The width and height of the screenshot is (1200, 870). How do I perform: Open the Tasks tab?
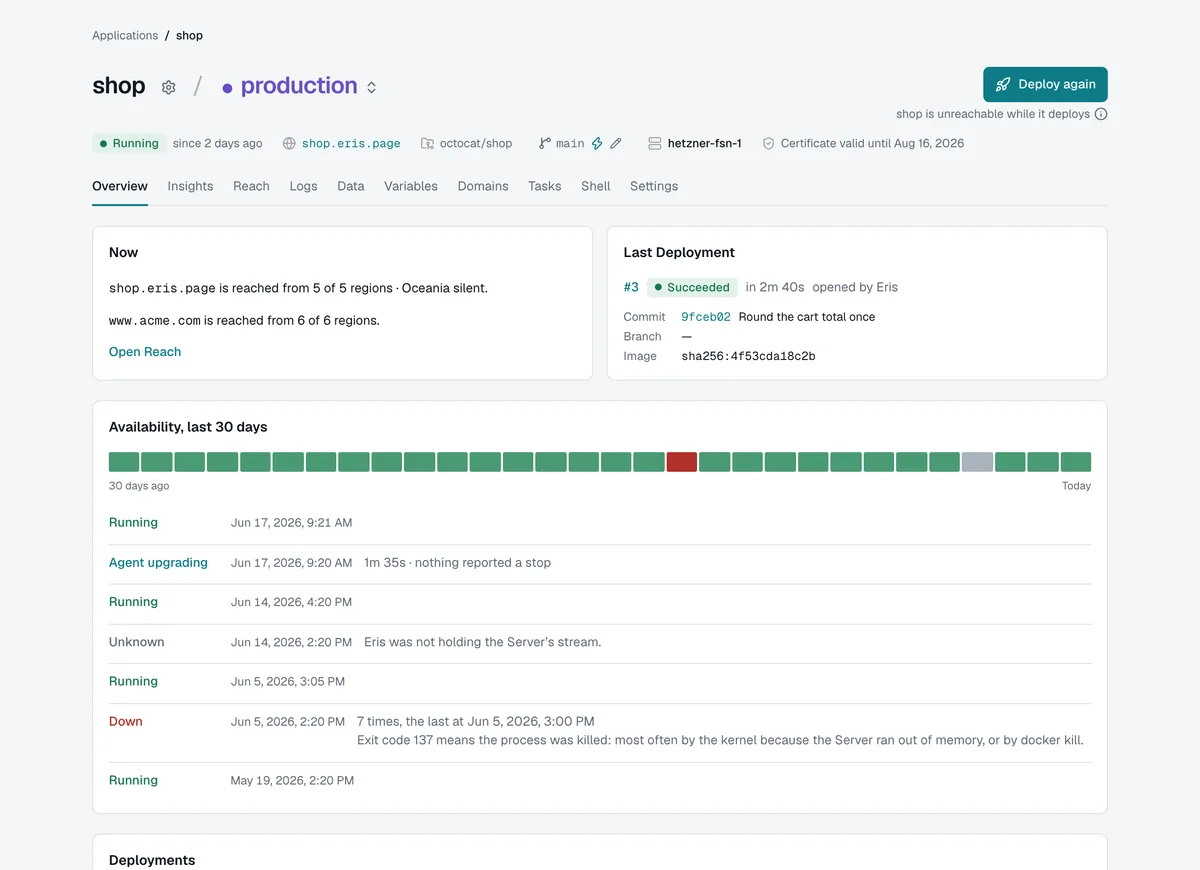(545, 186)
